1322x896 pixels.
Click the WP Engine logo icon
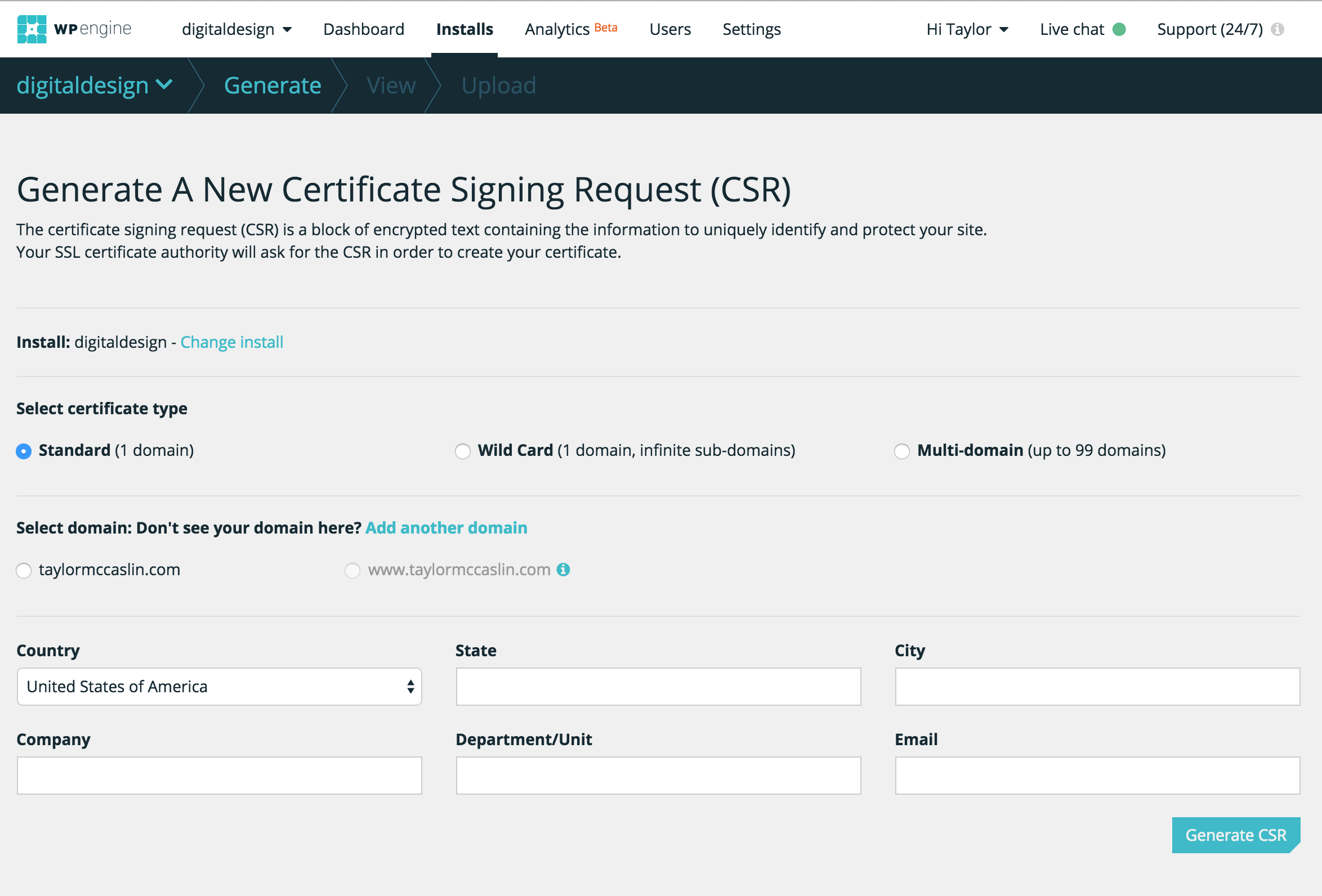[32, 29]
